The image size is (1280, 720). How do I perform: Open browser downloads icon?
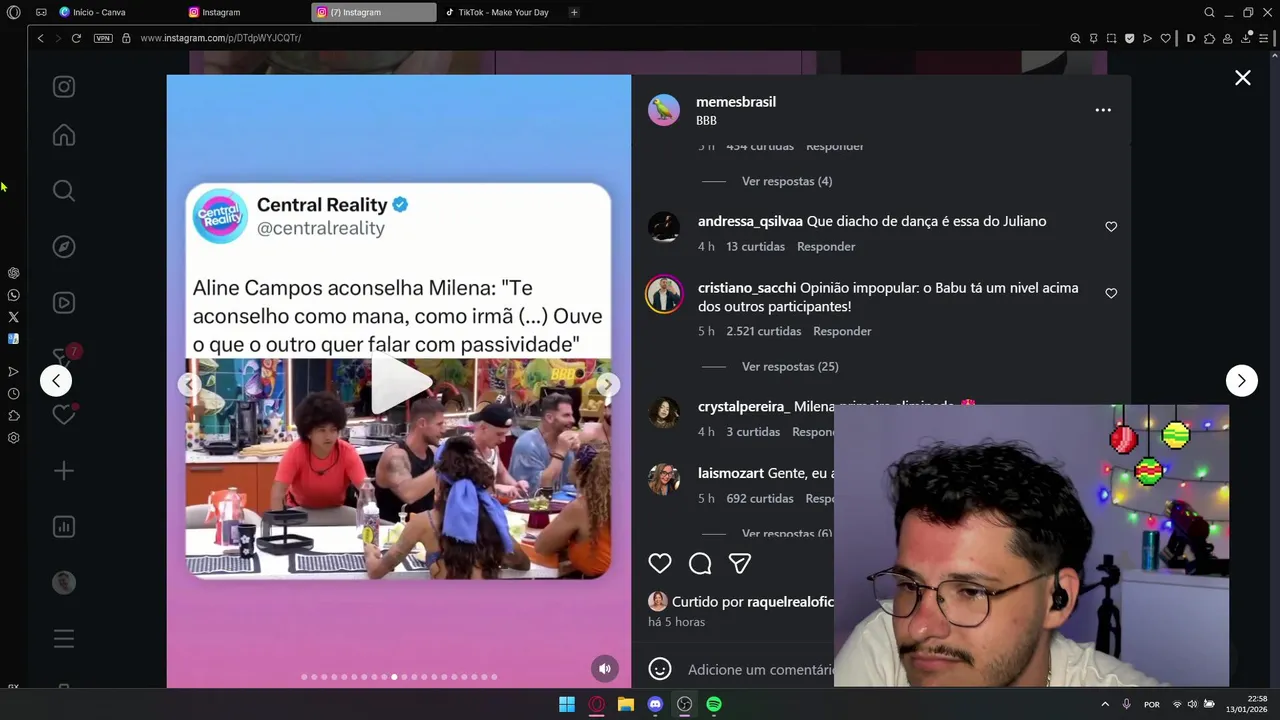pyautogui.click(x=1246, y=38)
